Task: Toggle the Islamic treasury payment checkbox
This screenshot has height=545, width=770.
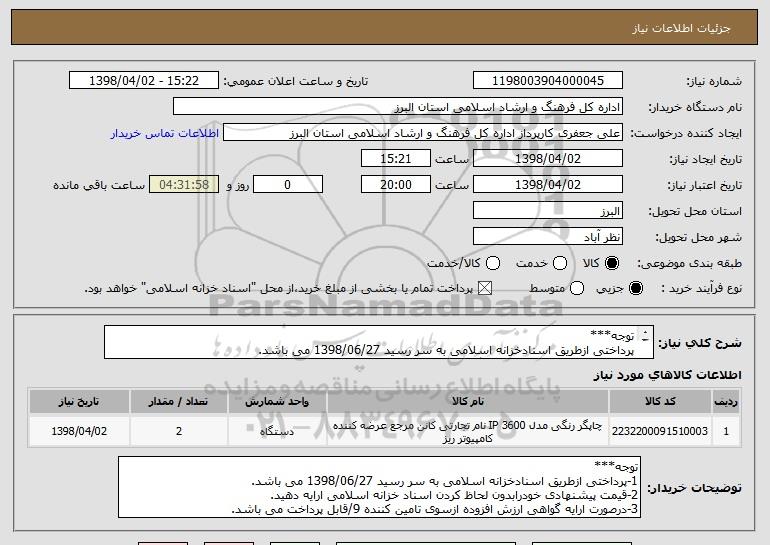Action: point(485,288)
